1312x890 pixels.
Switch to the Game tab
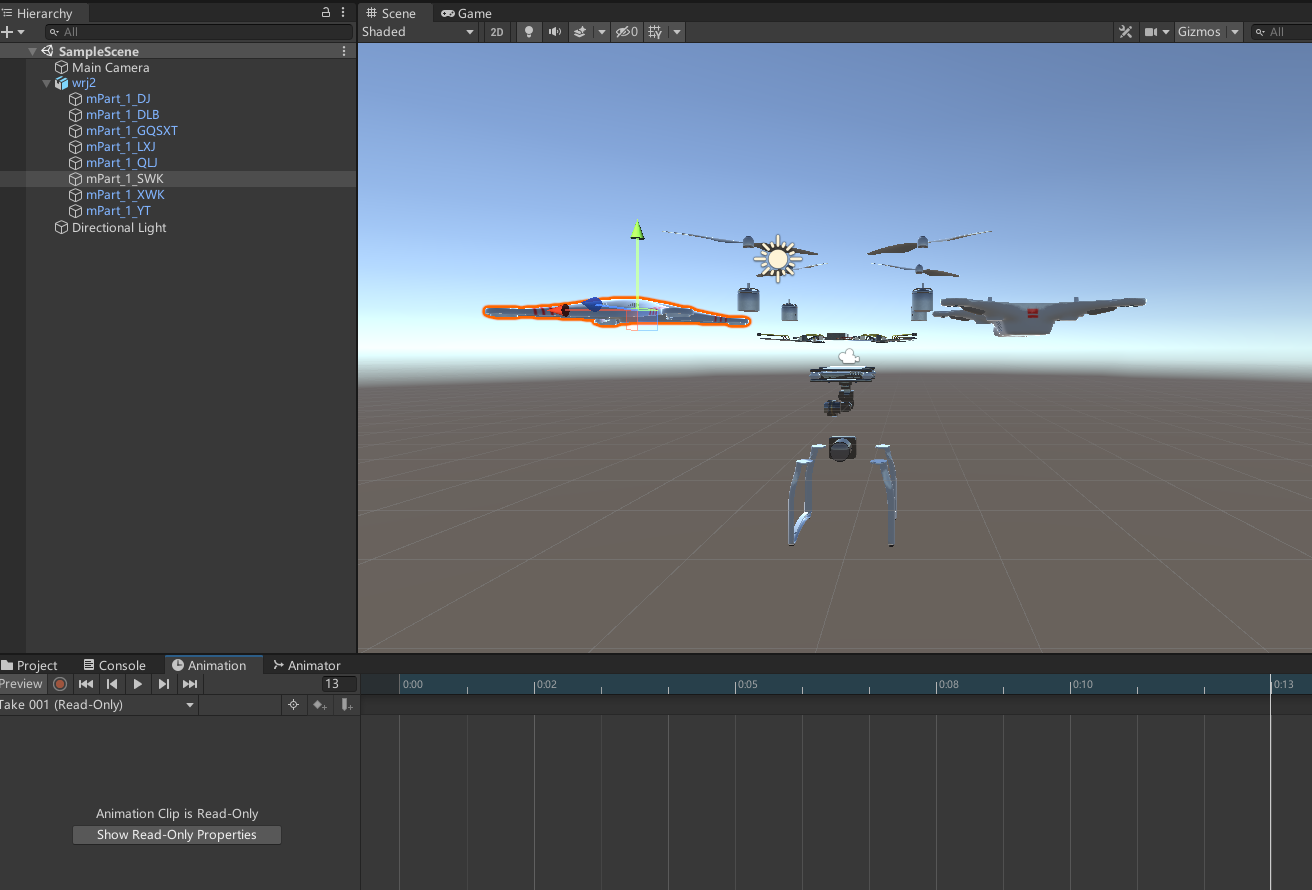point(466,13)
